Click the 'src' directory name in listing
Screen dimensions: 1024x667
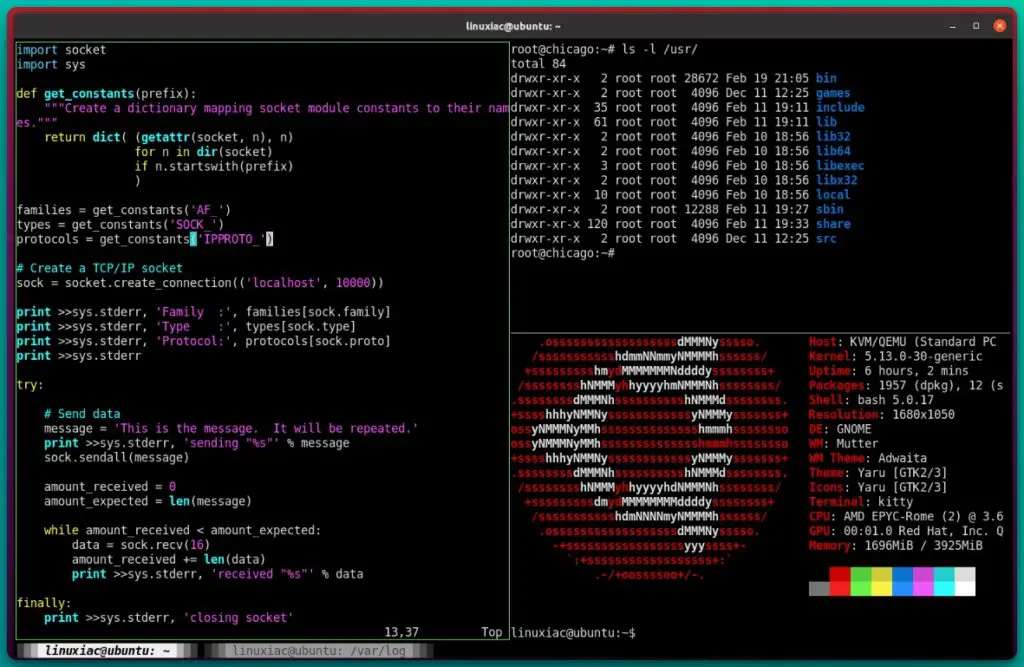pos(826,238)
